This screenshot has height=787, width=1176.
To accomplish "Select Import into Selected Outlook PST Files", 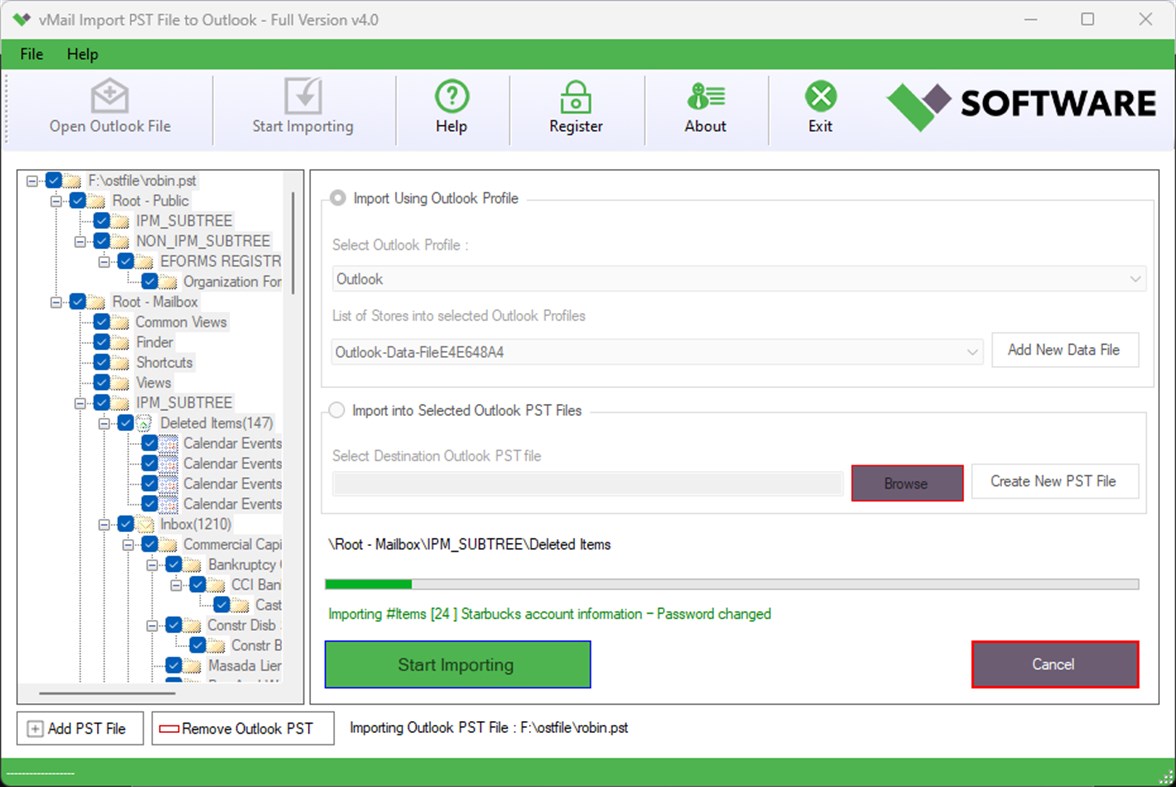I will [337, 410].
